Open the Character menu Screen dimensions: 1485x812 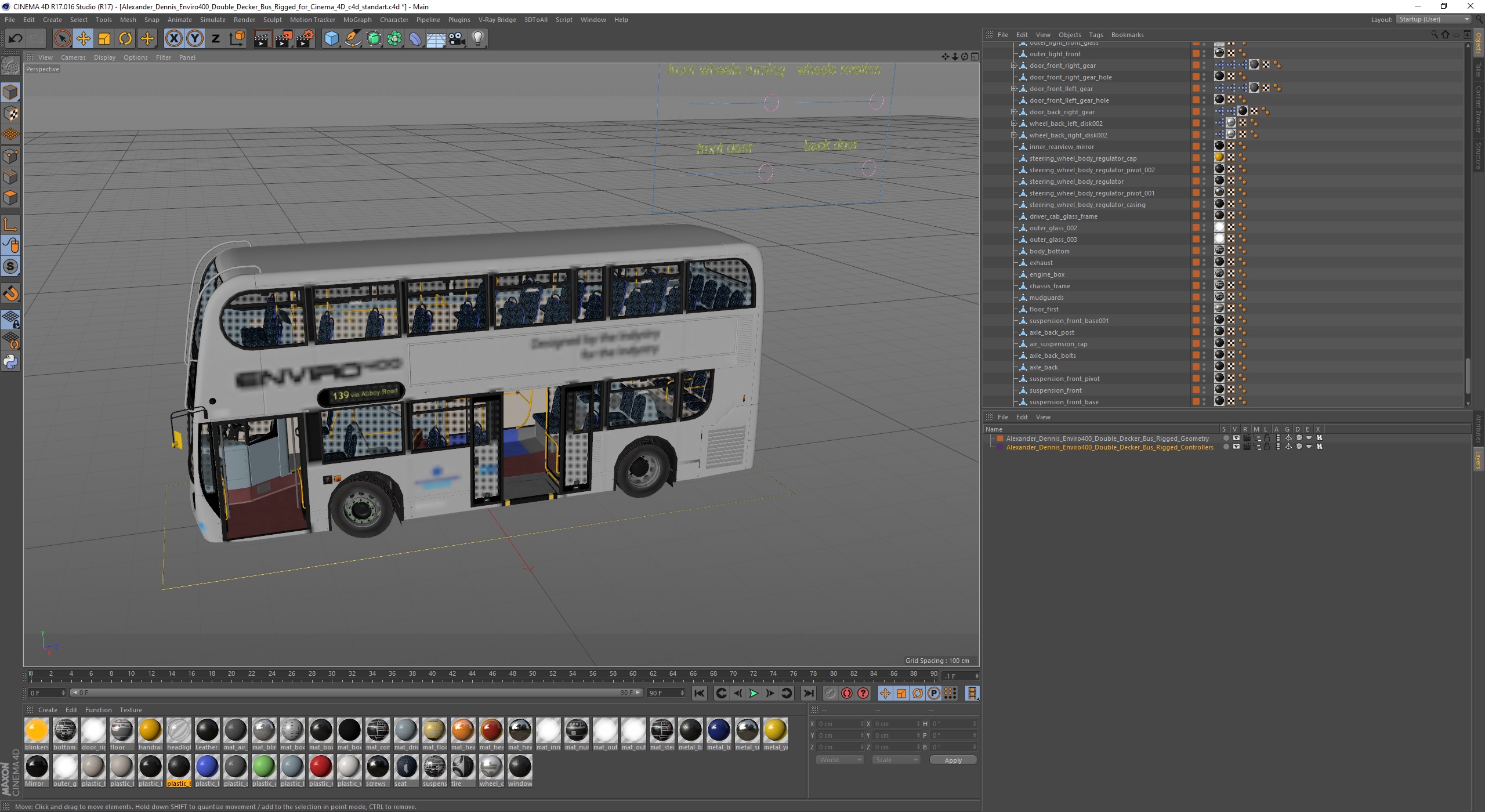tap(394, 20)
